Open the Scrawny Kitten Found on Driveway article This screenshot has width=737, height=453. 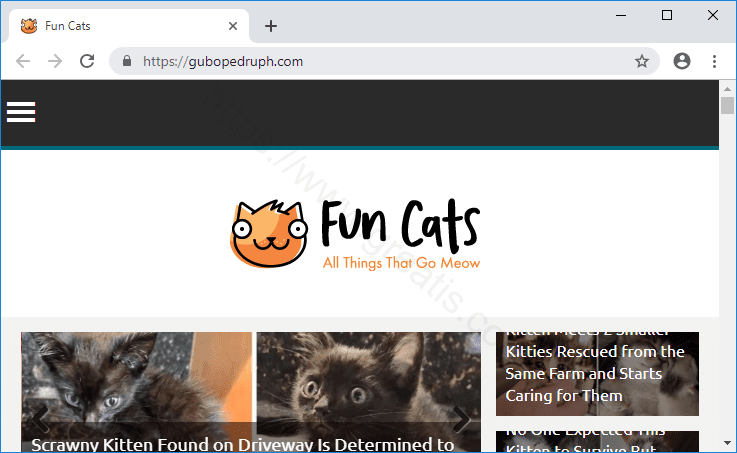[243, 444]
